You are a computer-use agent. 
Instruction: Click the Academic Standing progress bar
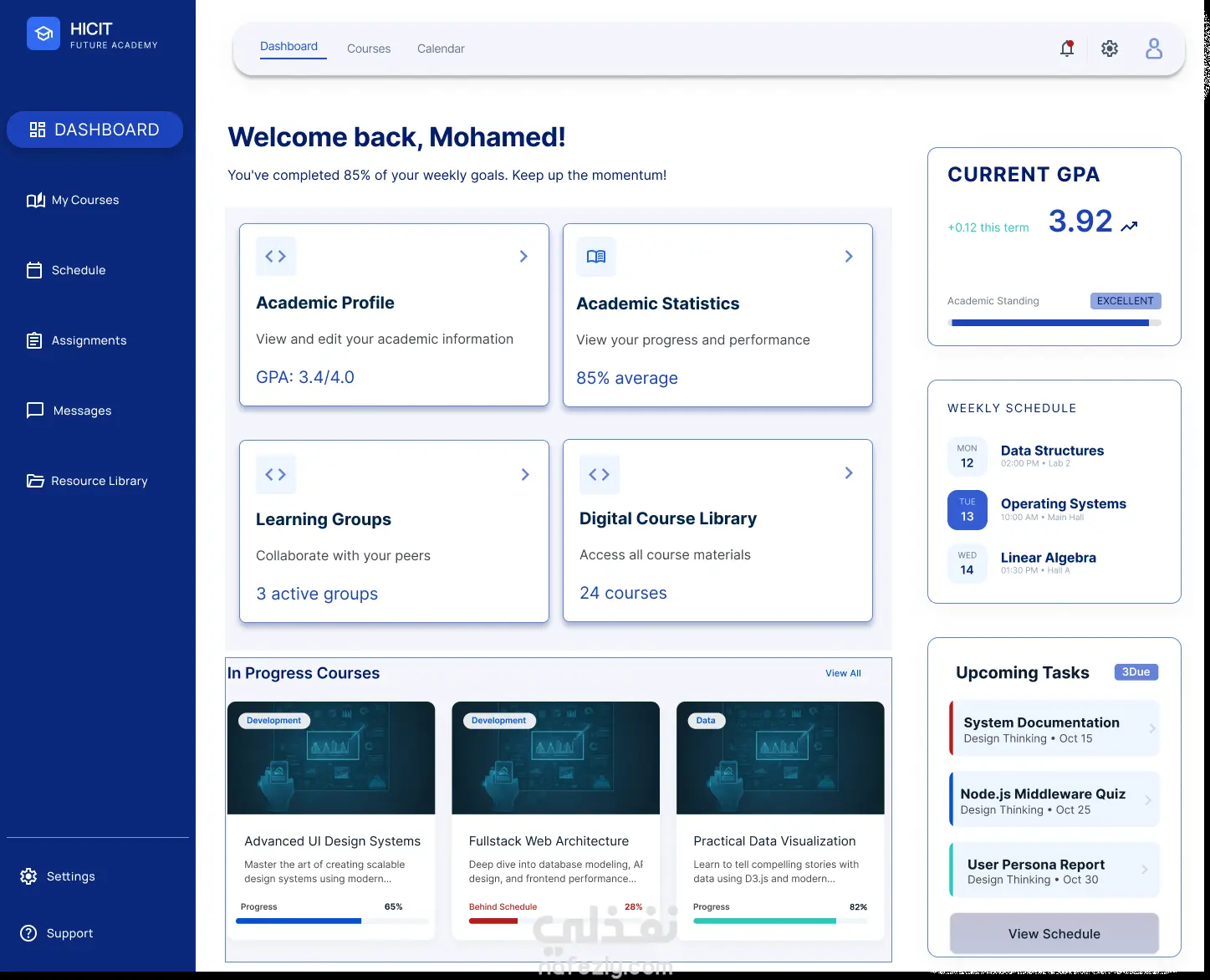pyautogui.click(x=1056, y=323)
